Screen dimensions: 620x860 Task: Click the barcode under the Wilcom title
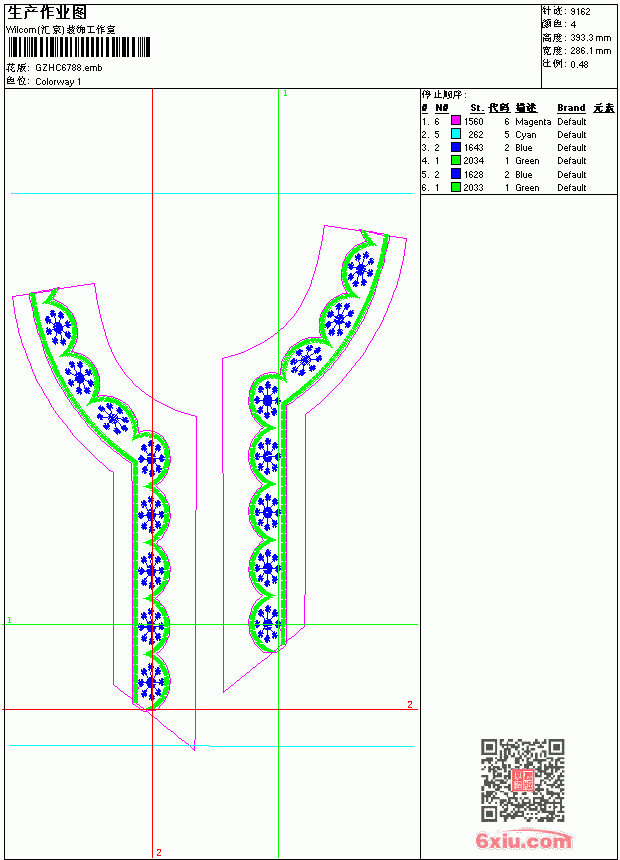point(79,48)
